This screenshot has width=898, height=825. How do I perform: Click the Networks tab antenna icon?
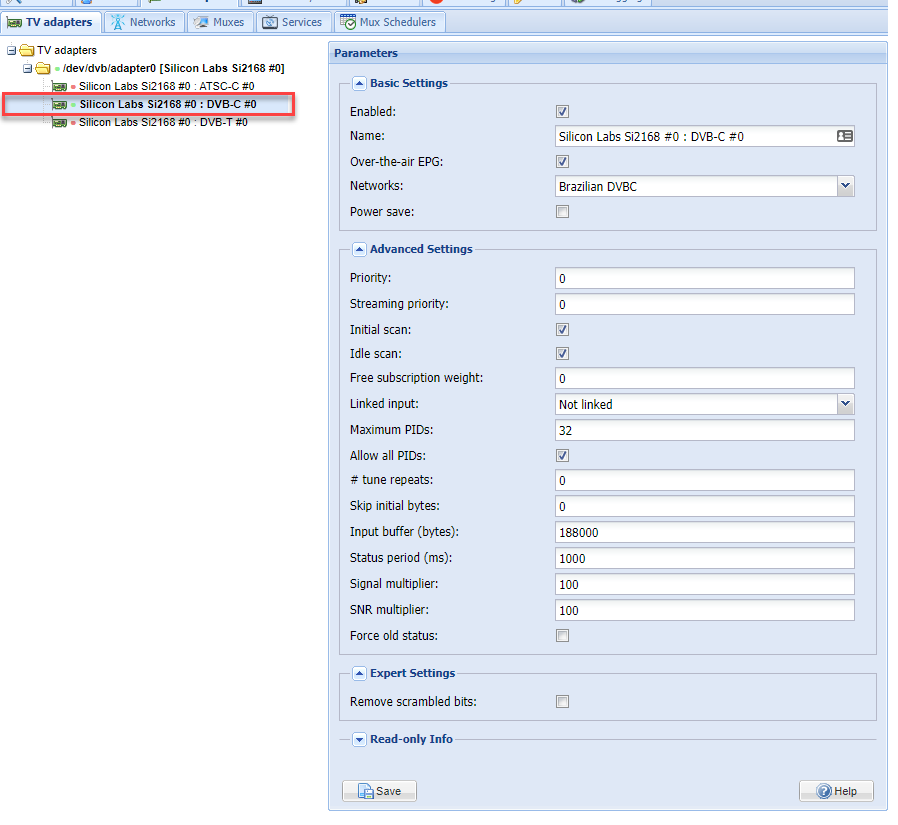pos(118,22)
